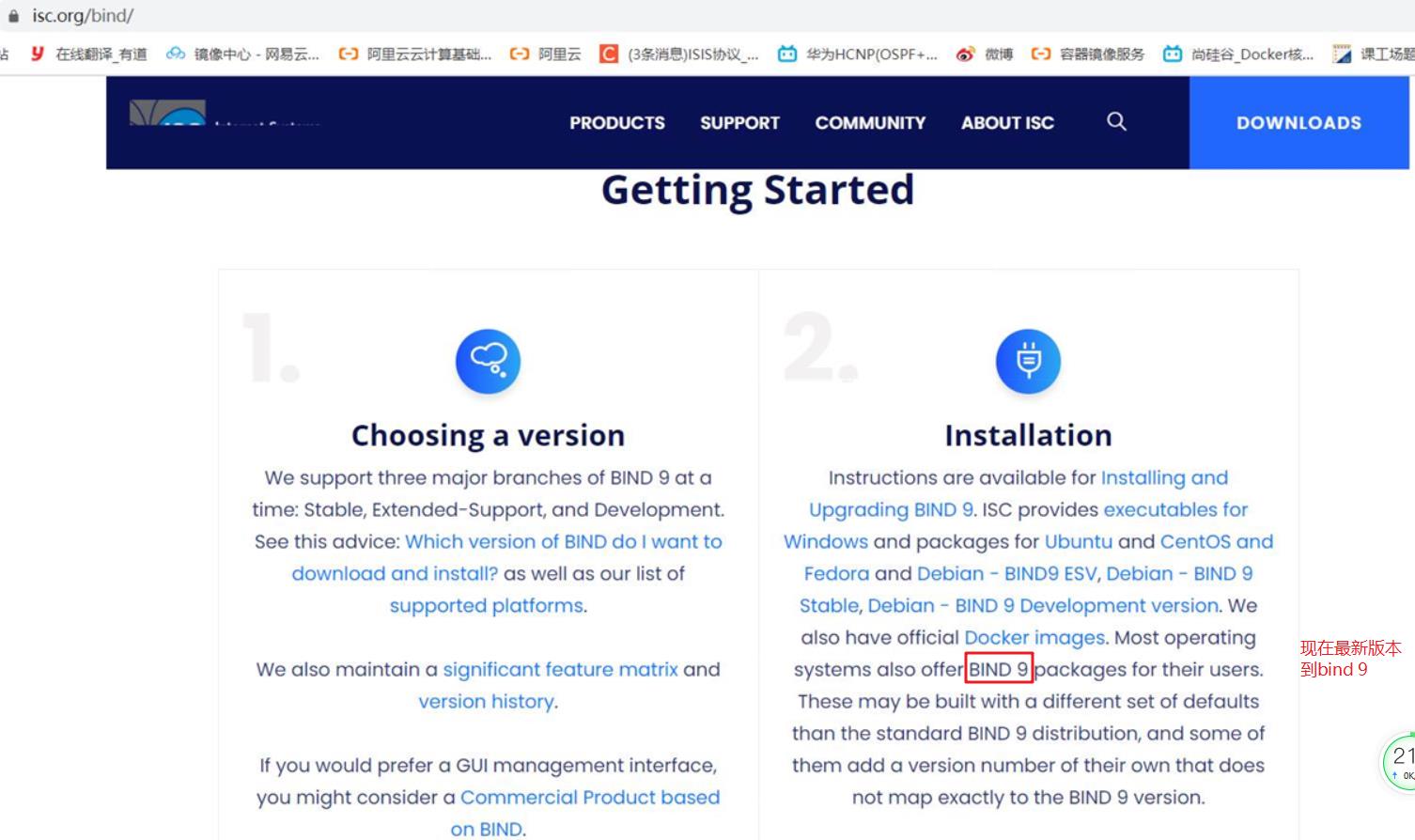Open the 'Commercial Product based' link
Viewport: 1415px width, 840px height.
pyautogui.click(x=590, y=797)
